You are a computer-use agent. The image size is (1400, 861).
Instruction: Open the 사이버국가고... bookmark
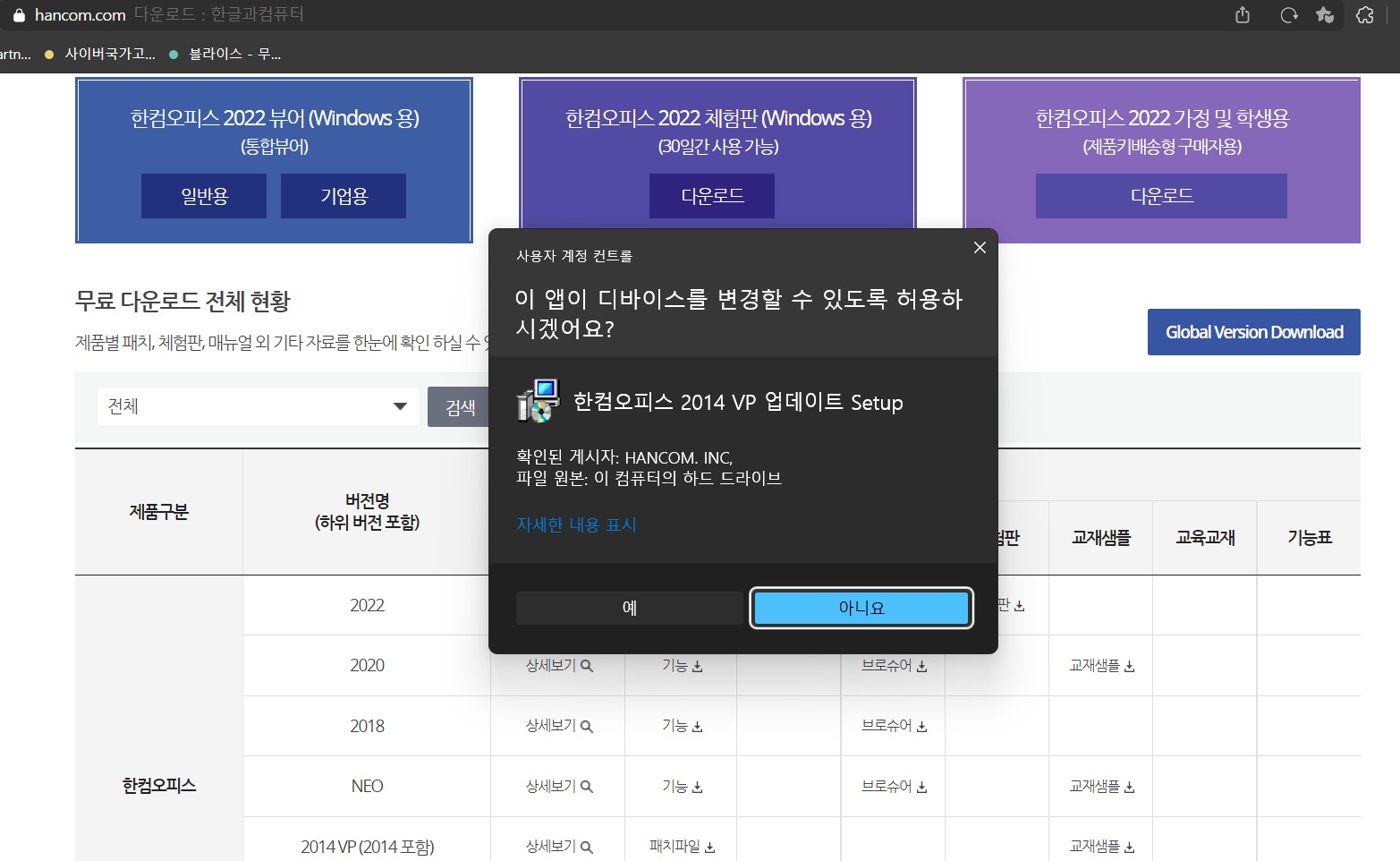(x=100, y=54)
